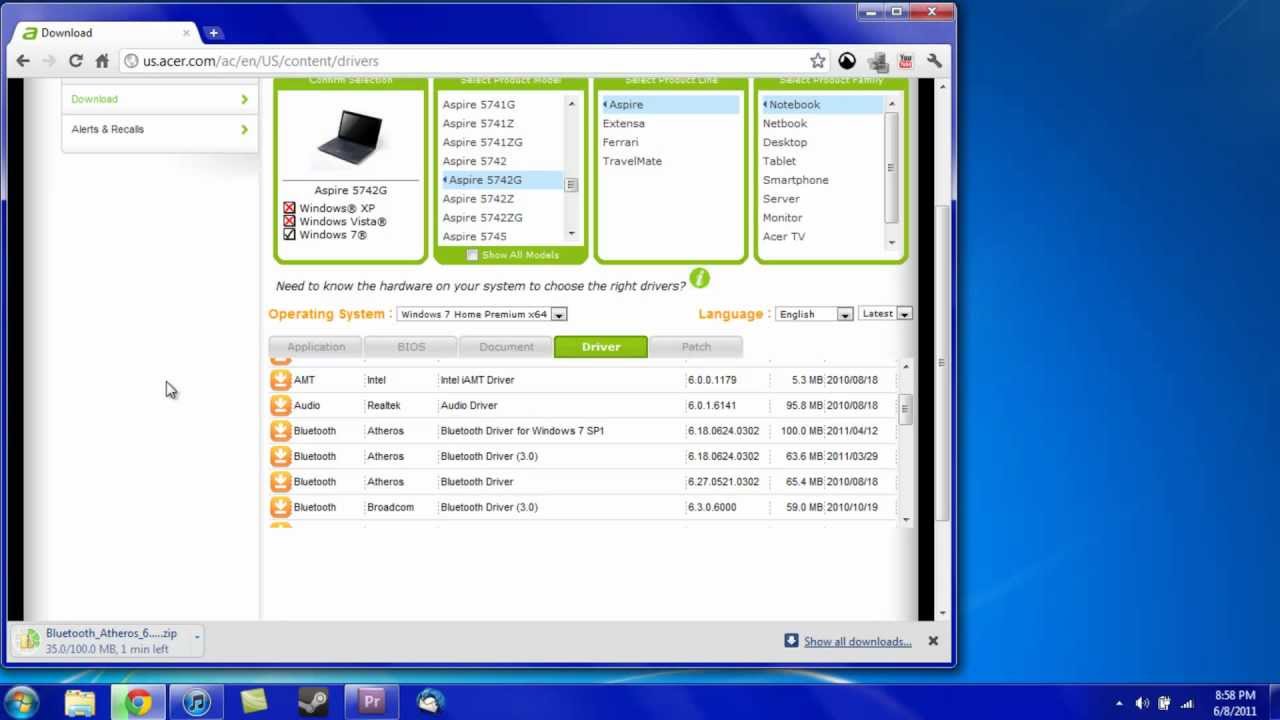1280x720 pixels.
Task: Show hidden system tray icons
Action: pyautogui.click(x=1119, y=703)
